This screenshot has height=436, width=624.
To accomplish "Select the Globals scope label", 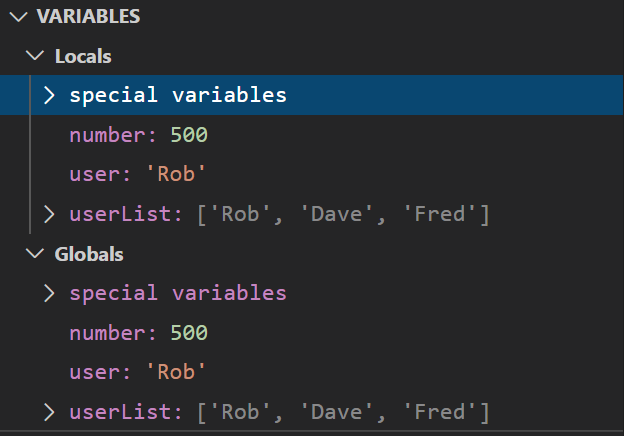I will [x=89, y=254].
